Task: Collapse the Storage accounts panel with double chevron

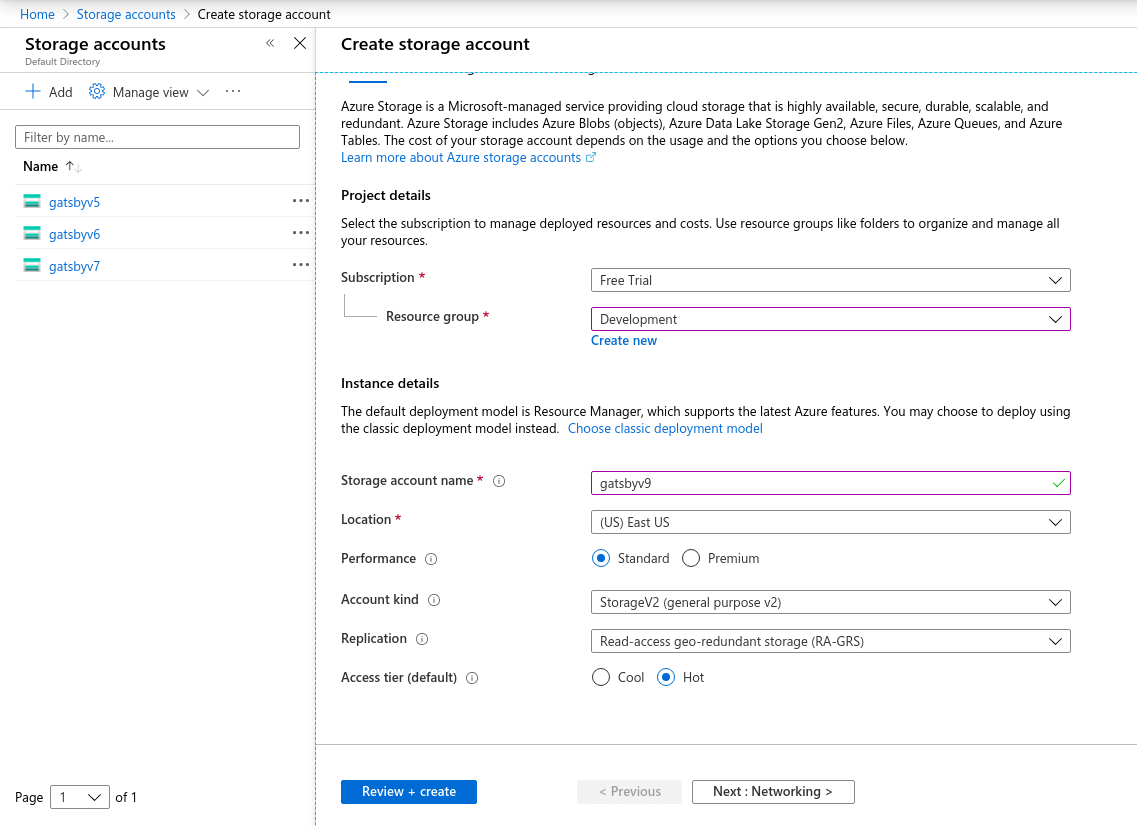Action: click(270, 44)
